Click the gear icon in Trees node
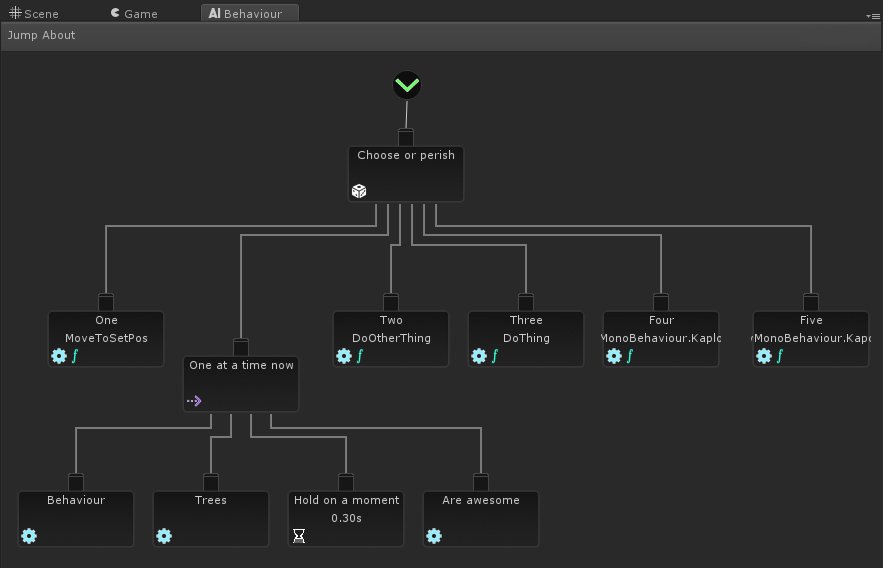The width and height of the screenshot is (883, 568). 164,536
